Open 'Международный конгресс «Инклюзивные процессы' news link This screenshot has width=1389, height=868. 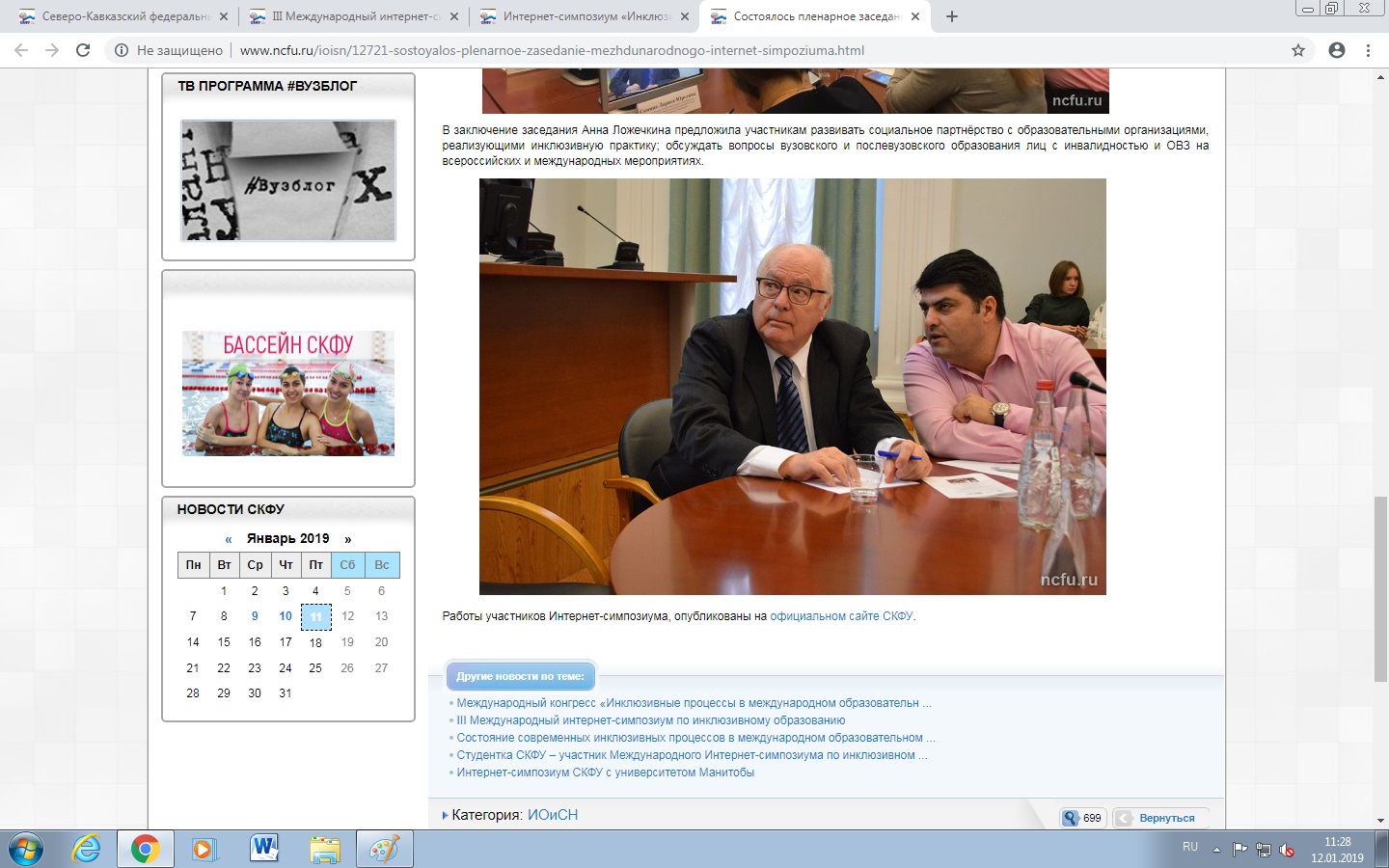click(694, 703)
